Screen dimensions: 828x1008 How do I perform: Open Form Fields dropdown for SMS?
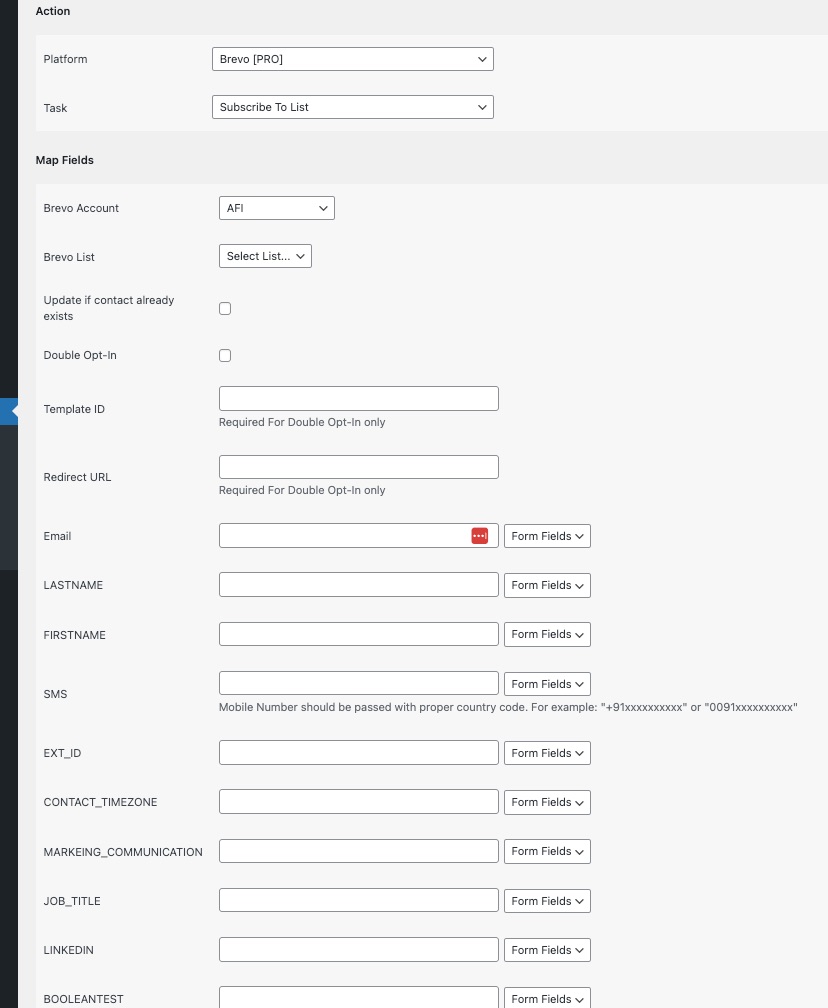(547, 684)
